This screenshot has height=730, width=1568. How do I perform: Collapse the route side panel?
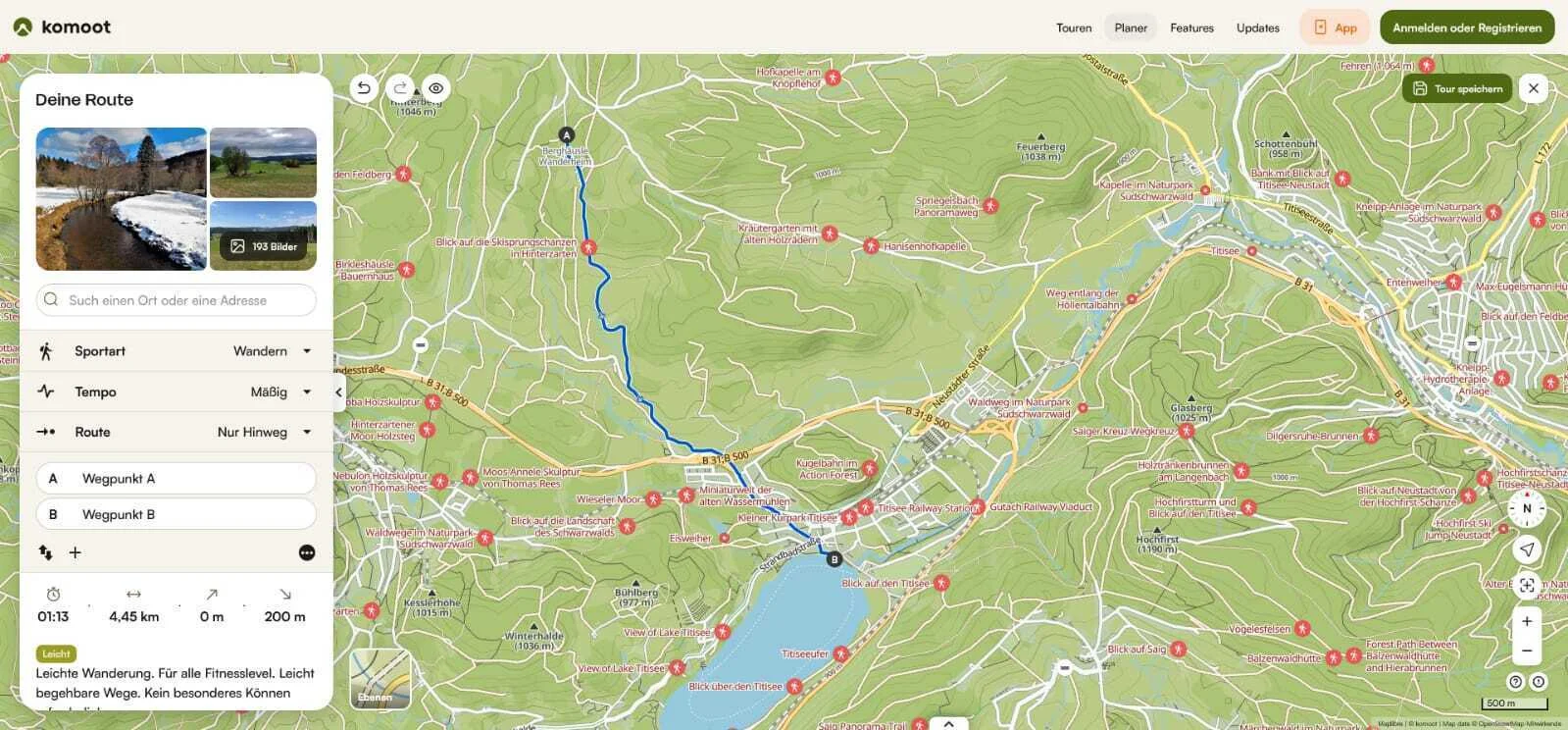click(339, 392)
